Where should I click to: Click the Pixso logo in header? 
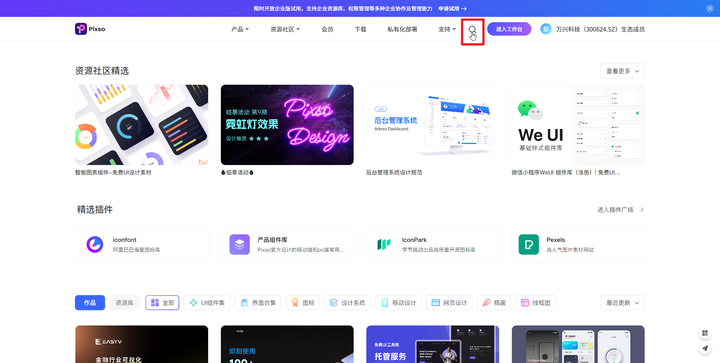tap(90, 29)
